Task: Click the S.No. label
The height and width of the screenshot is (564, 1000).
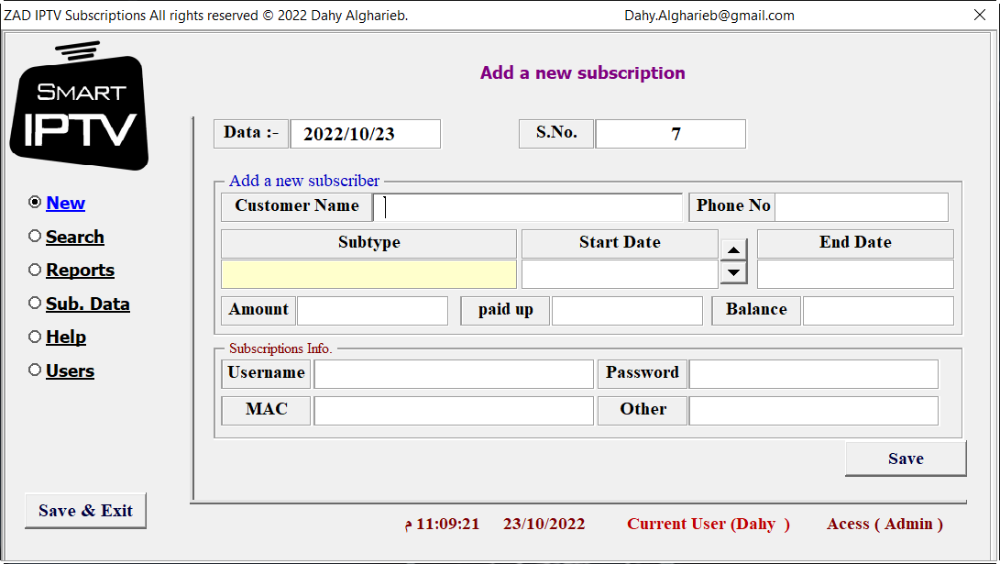Action: click(x=556, y=133)
